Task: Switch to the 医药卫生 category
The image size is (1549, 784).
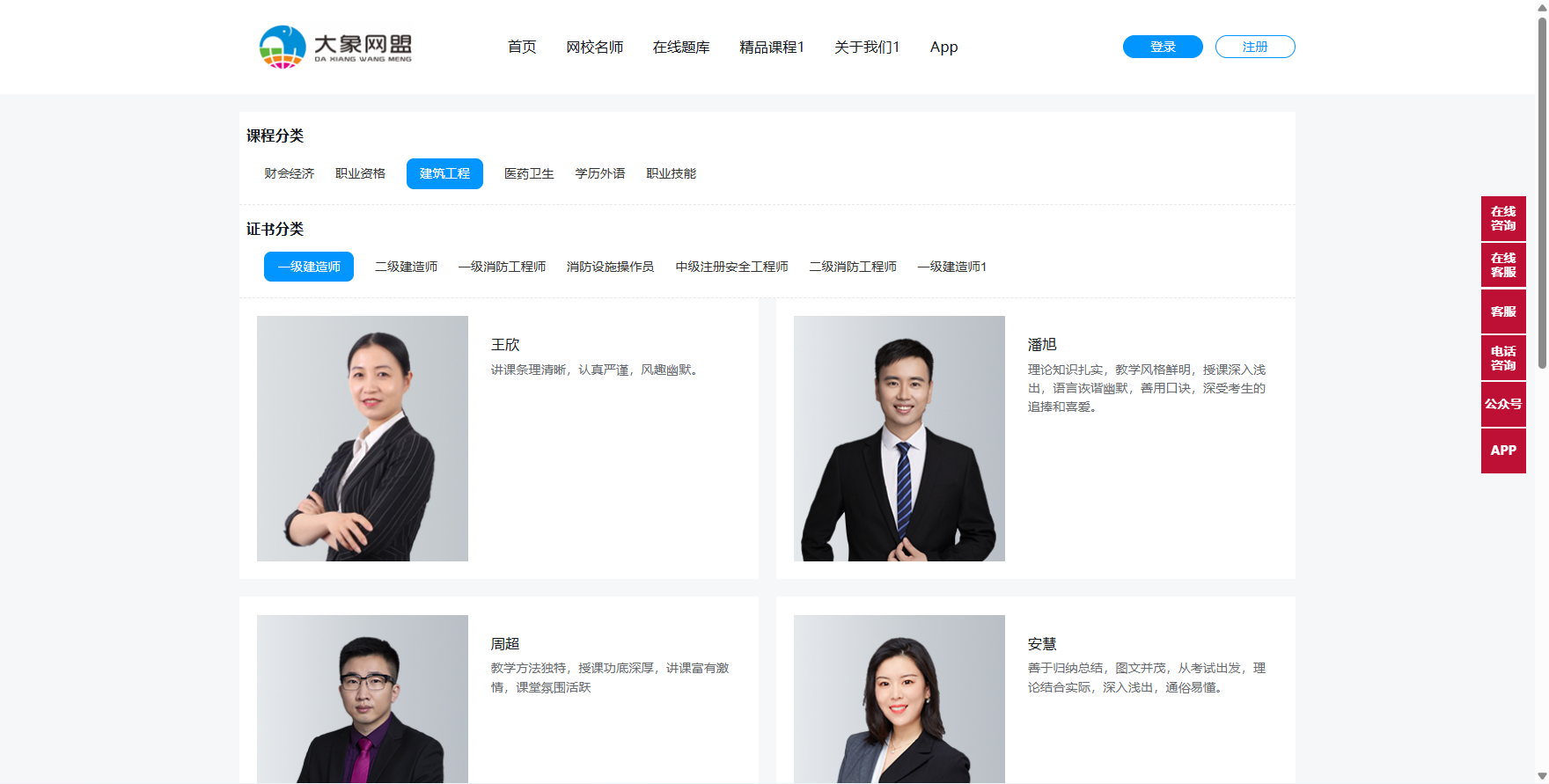Action: 528,174
